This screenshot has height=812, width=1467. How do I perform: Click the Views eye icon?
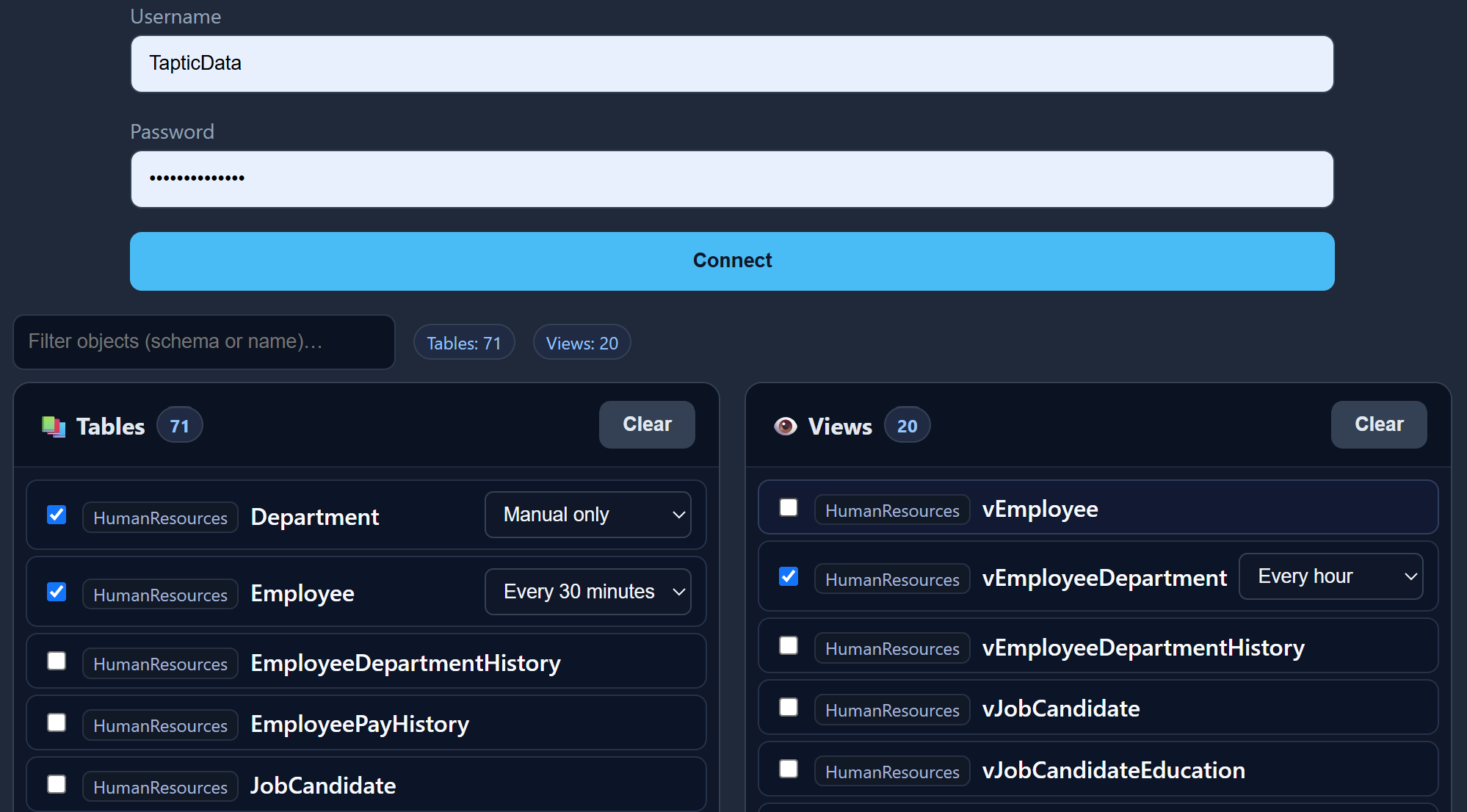[x=785, y=426]
